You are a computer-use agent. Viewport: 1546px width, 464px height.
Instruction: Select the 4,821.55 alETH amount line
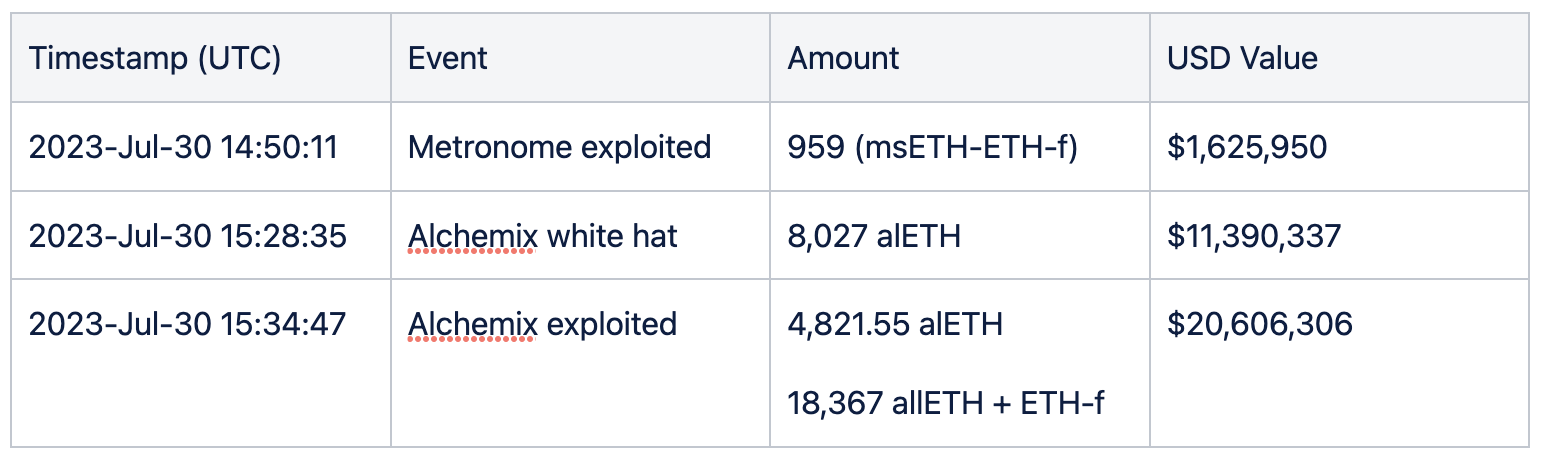click(895, 325)
